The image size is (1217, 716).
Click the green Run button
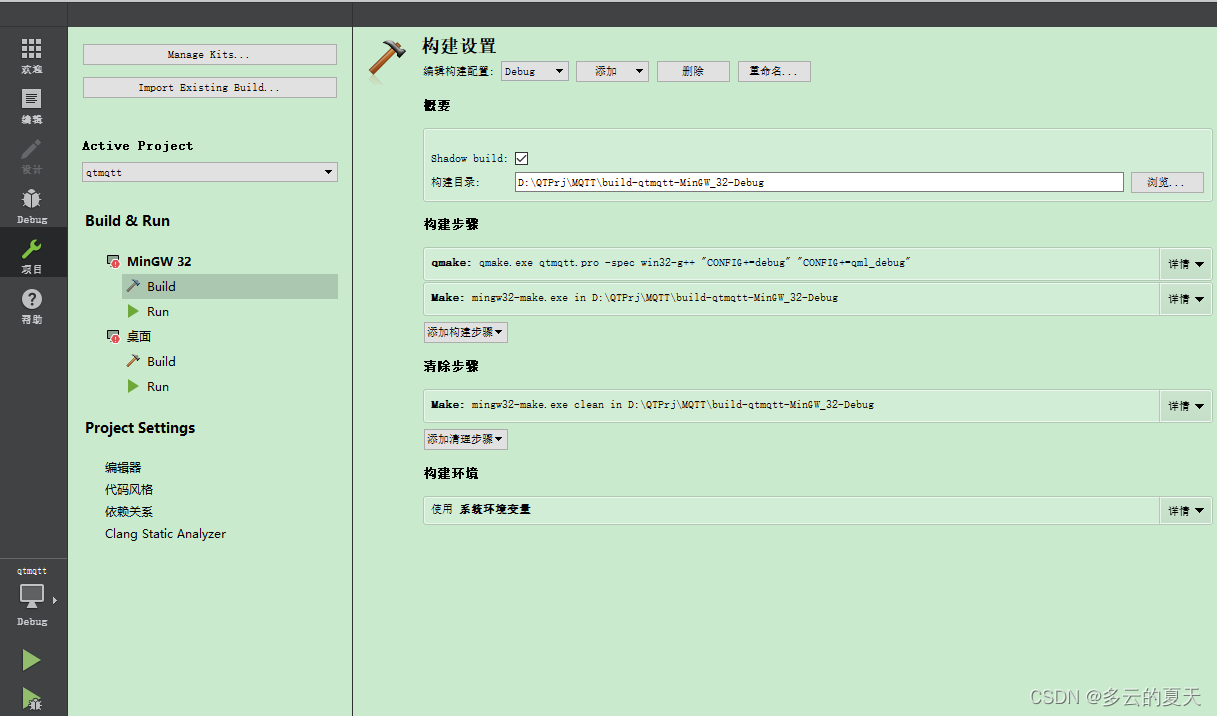32,660
